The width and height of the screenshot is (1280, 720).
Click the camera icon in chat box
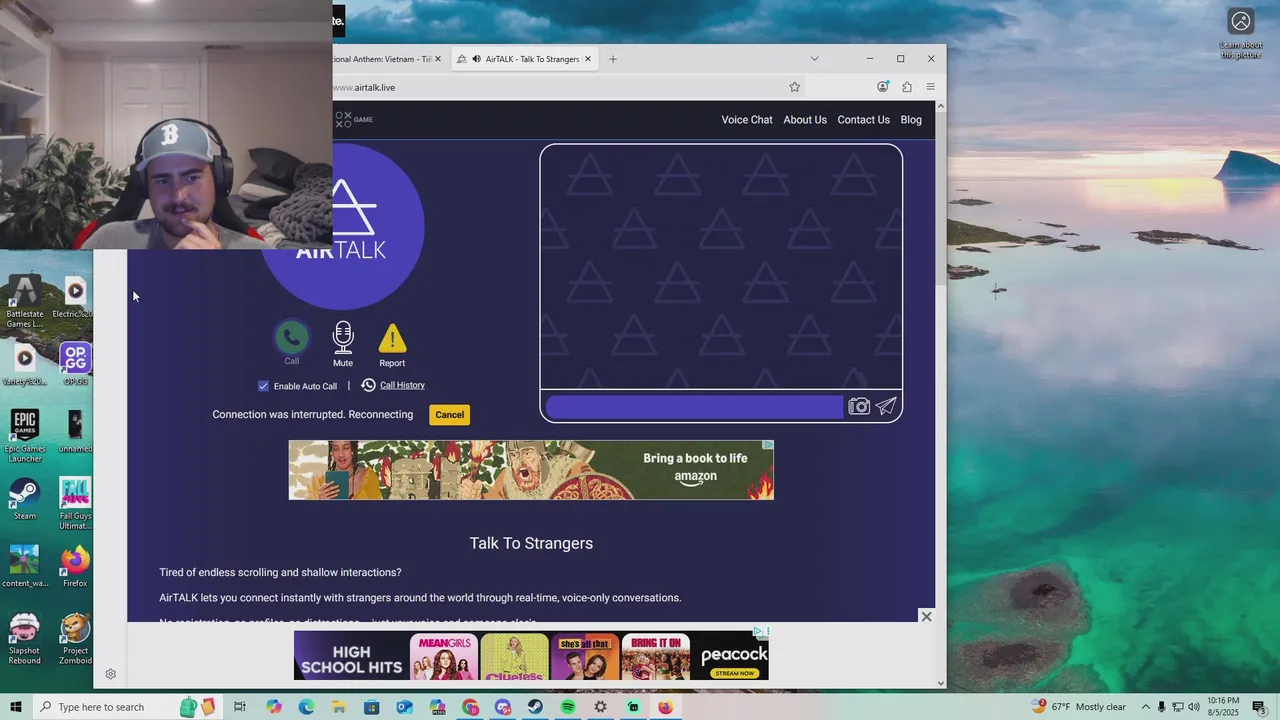[859, 406]
